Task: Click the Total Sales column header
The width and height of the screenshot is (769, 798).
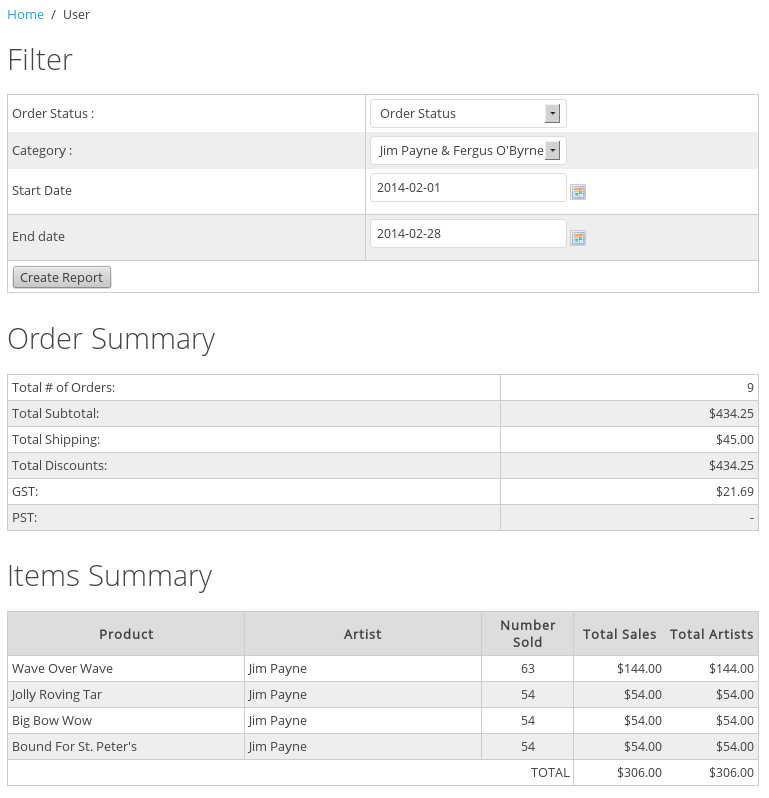Action: pyautogui.click(x=619, y=634)
